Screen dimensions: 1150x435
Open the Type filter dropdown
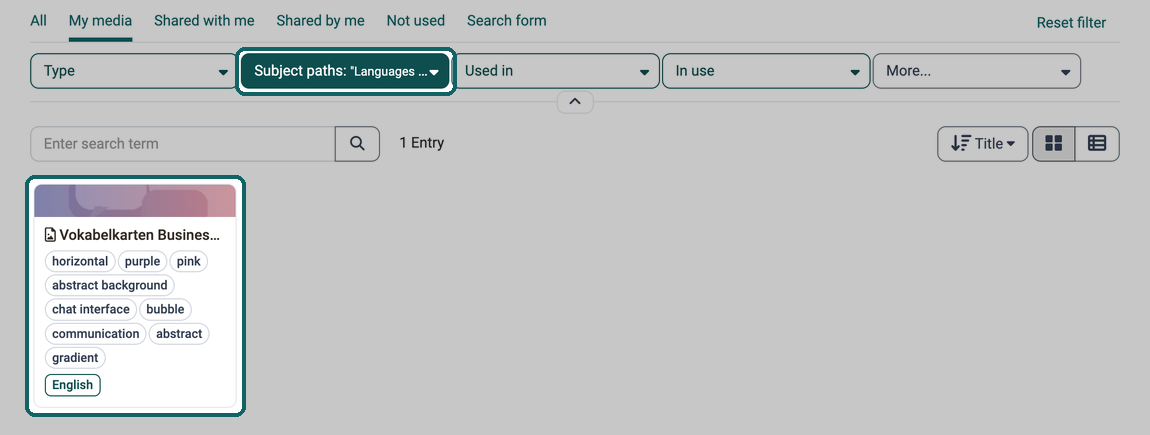(133, 71)
